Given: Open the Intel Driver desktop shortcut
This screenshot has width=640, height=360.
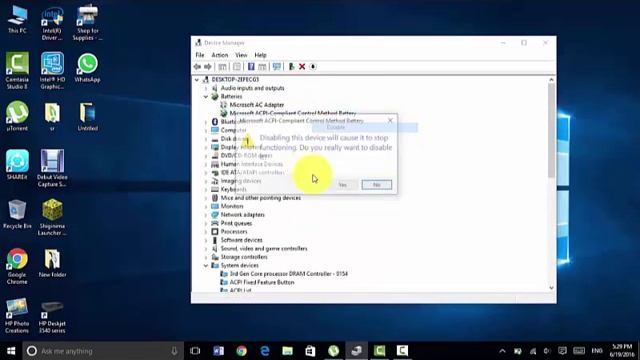Looking at the screenshot, I should pyautogui.click(x=52, y=23).
